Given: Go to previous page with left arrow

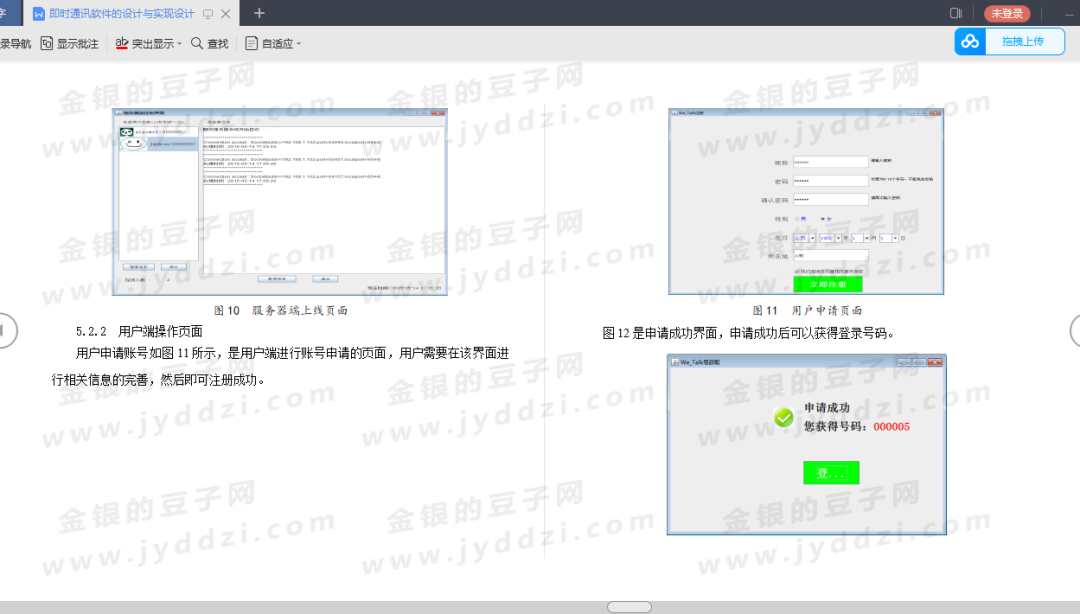Looking at the screenshot, I should point(6,331).
